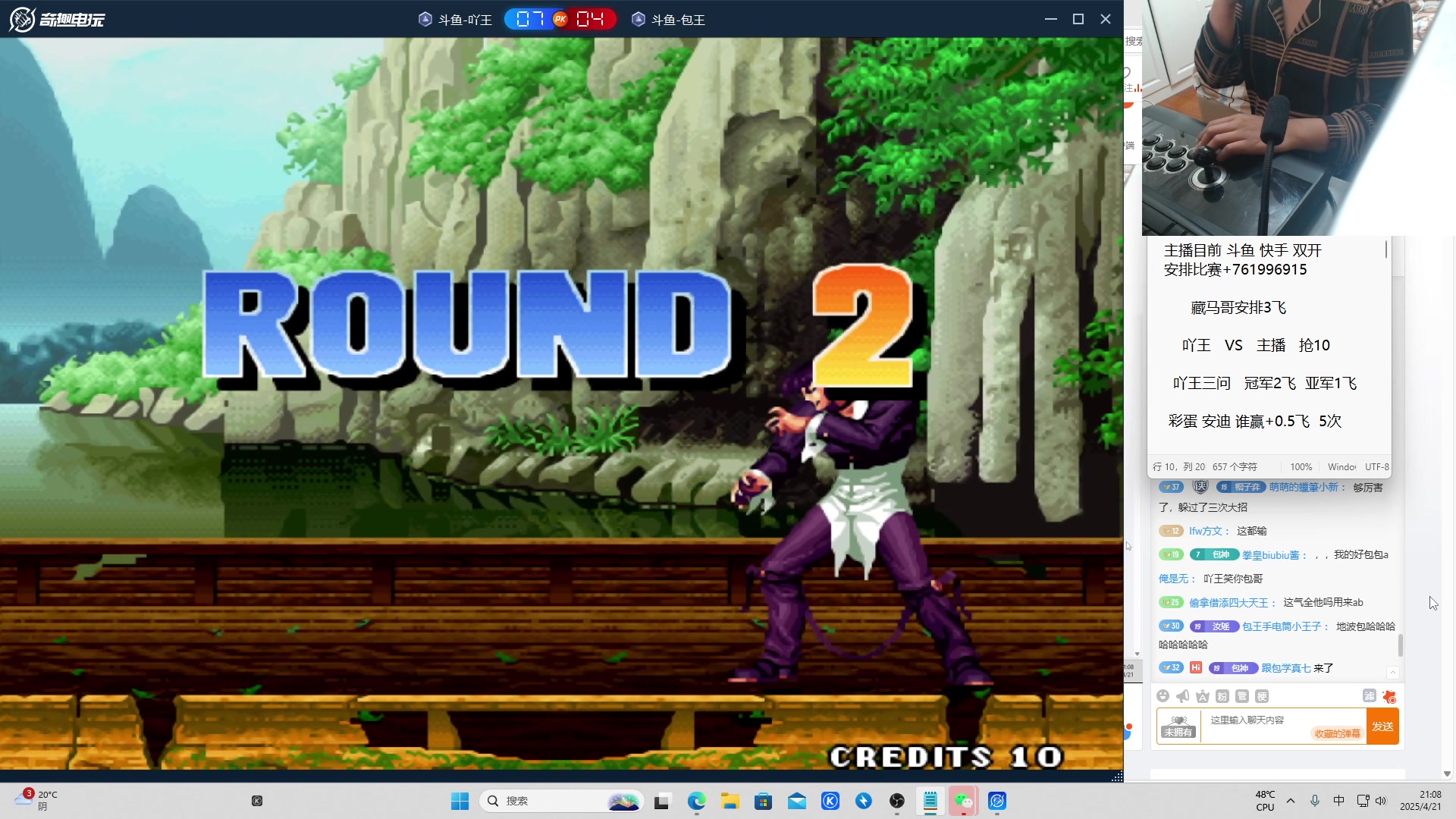Image resolution: width=1456 pixels, height=819 pixels.
Task: Expand the system tray hidden icons chevron
Action: click(x=1291, y=801)
